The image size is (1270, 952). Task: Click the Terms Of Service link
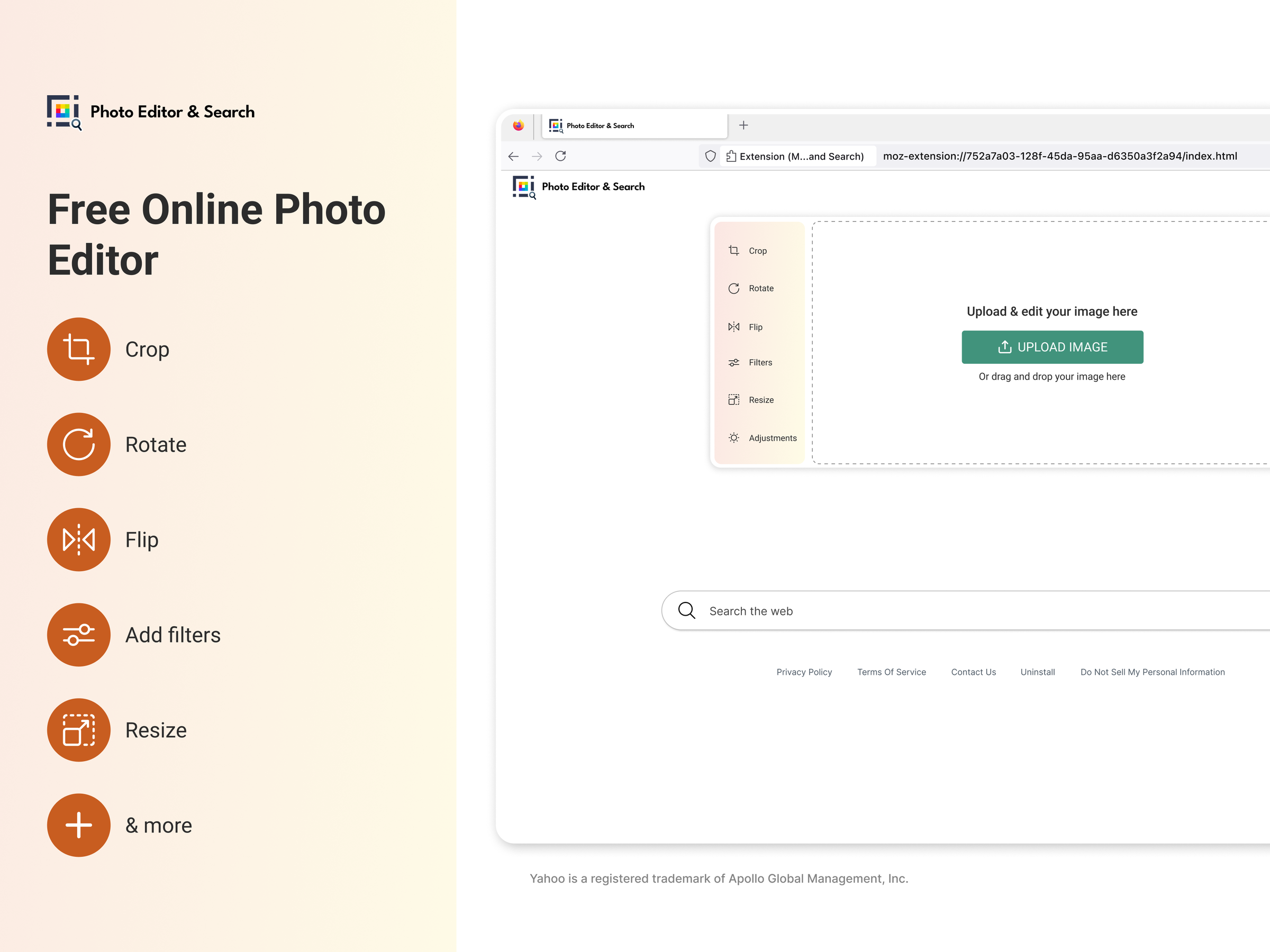(x=891, y=672)
